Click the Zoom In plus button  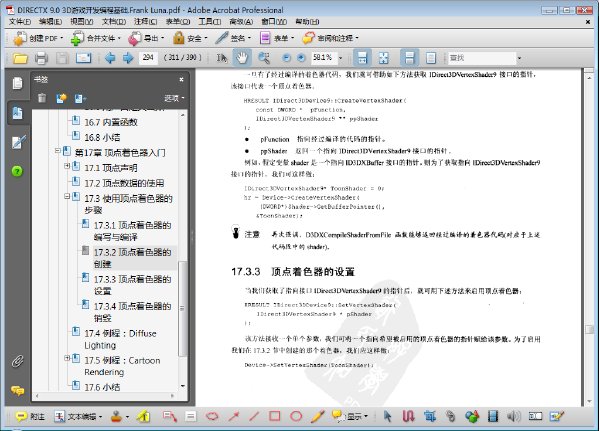302,58
